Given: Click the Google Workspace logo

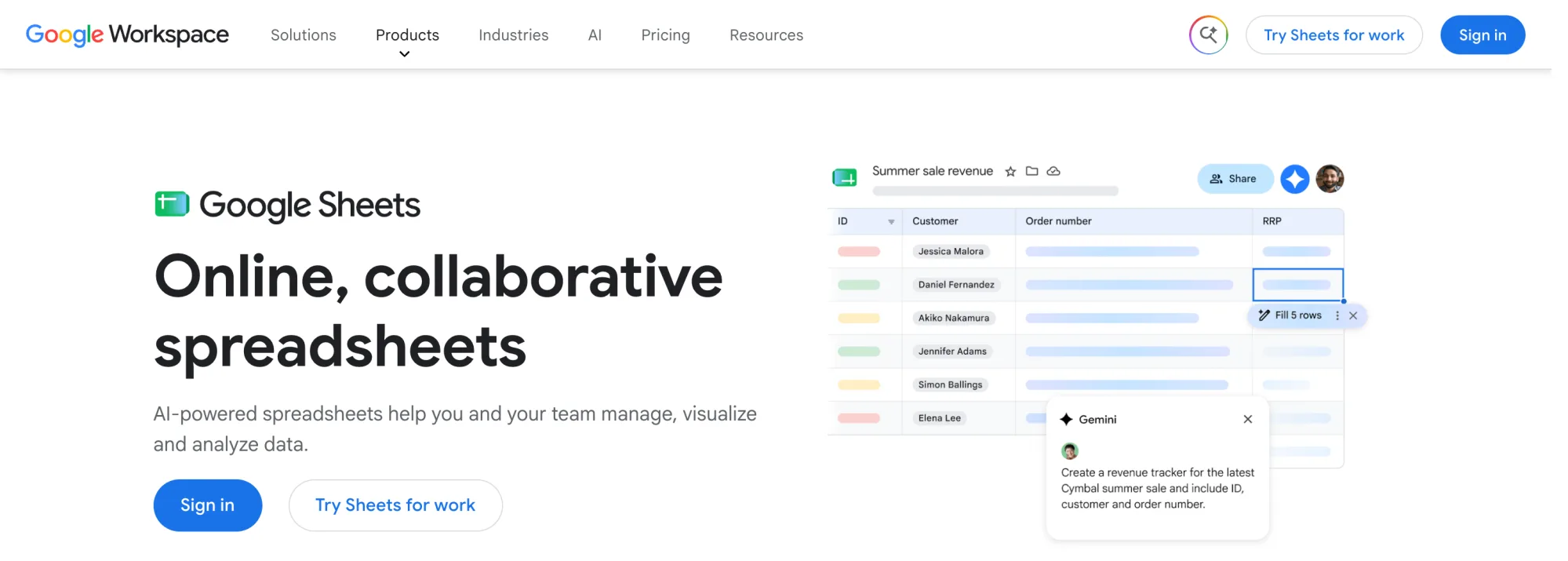Looking at the screenshot, I should (x=127, y=35).
